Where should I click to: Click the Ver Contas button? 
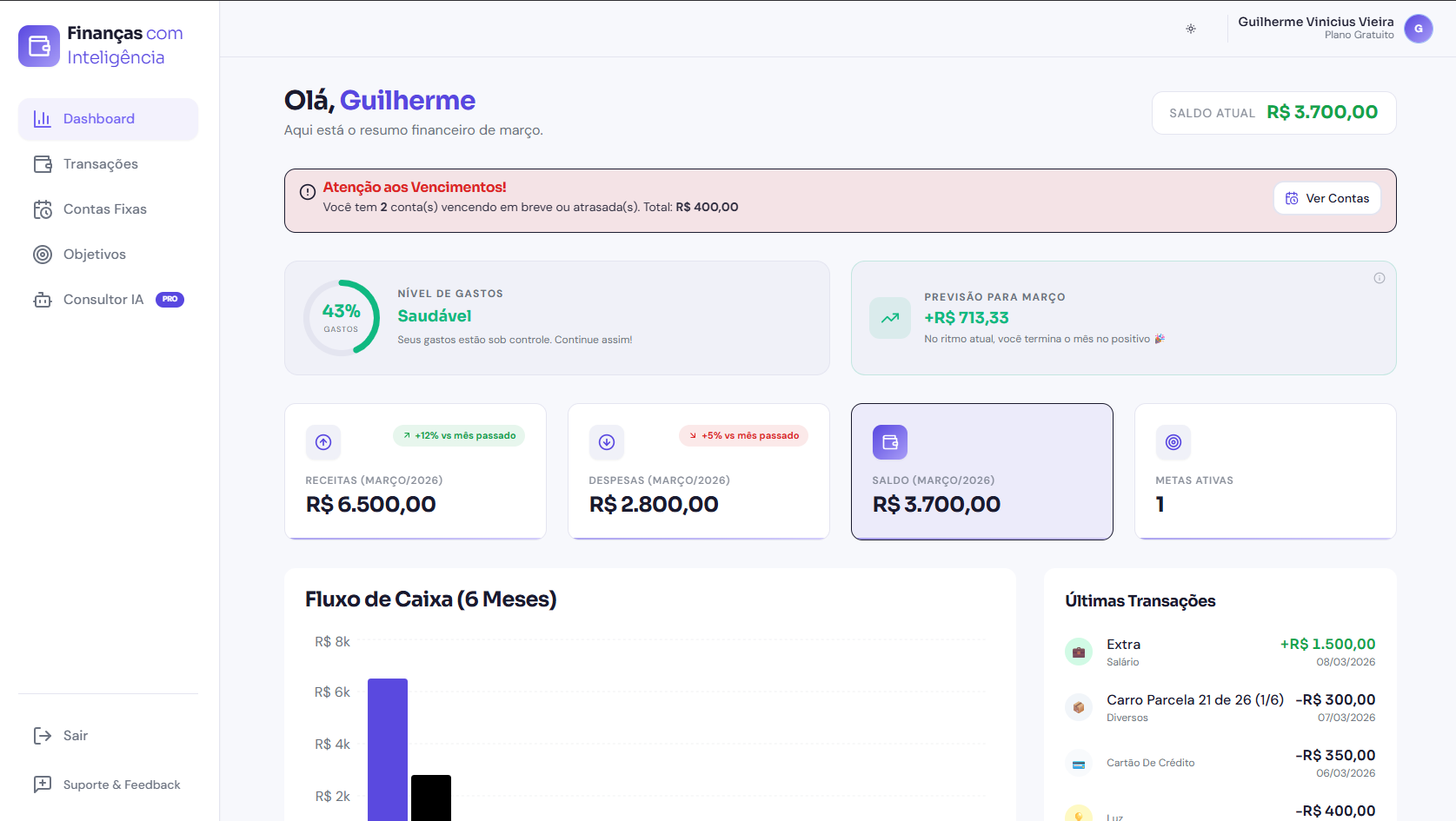click(1326, 198)
